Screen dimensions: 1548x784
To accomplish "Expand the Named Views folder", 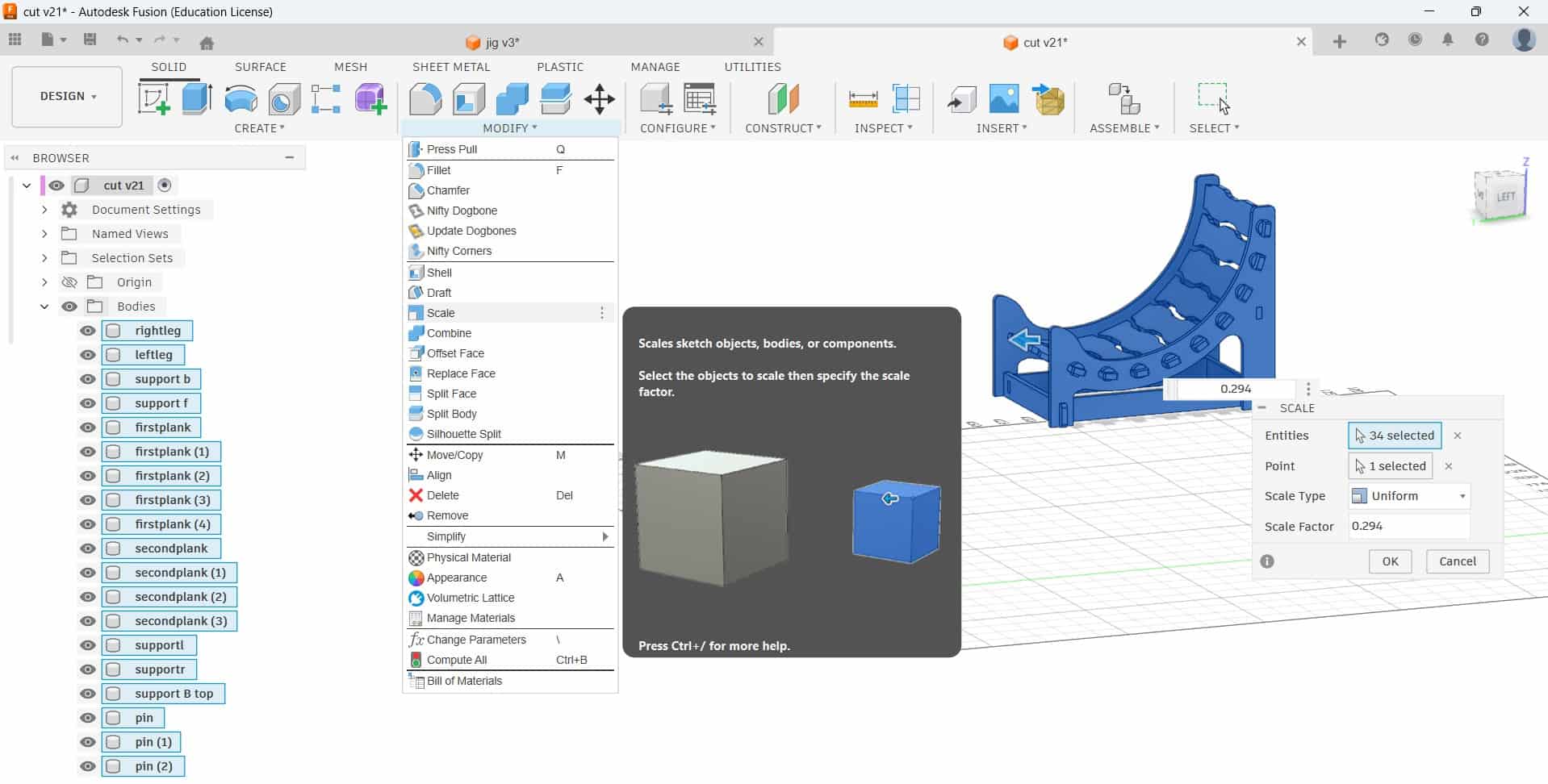I will click(x=44, y=234).
